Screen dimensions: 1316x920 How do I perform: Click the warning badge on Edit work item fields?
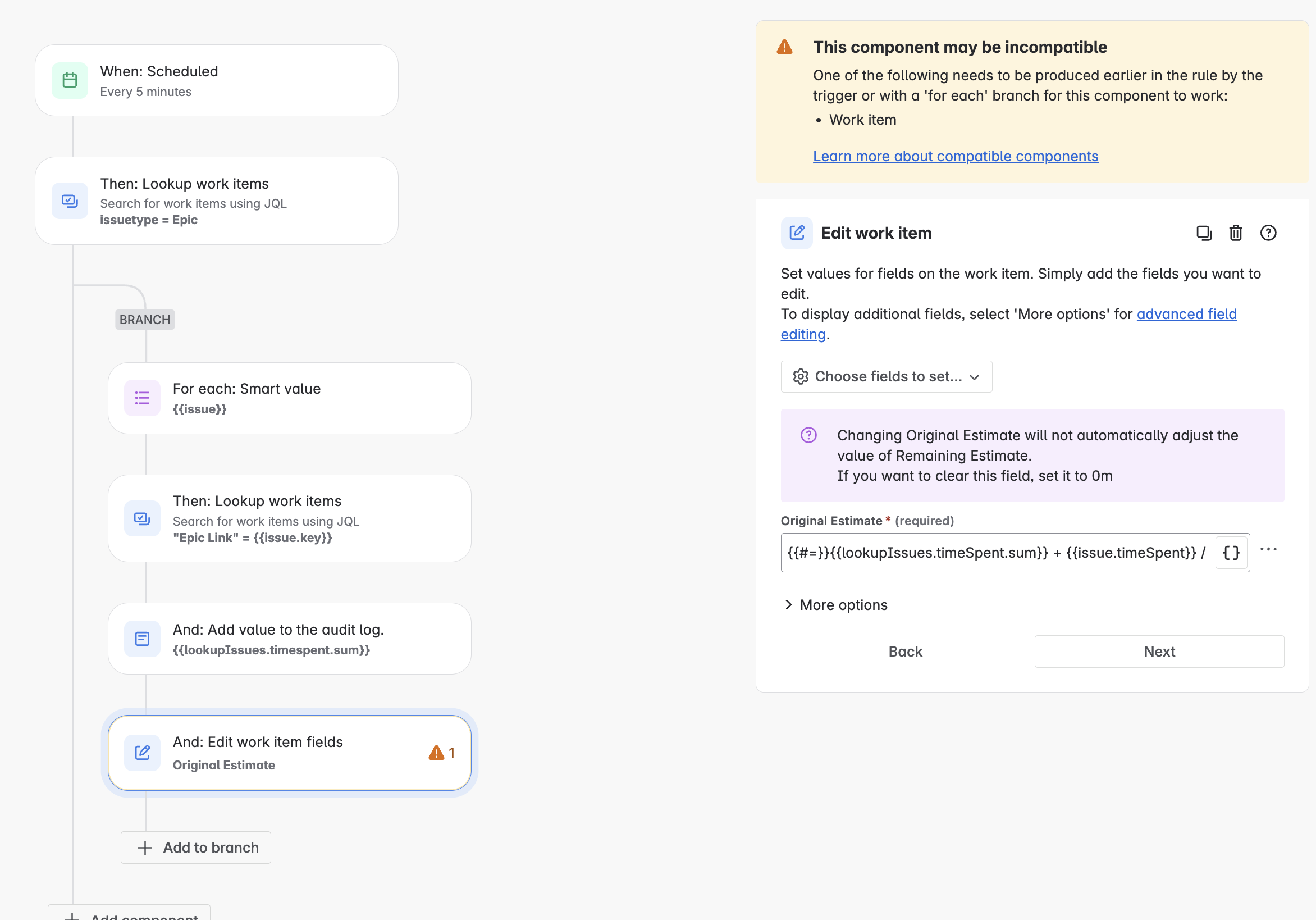coord(441,753)
